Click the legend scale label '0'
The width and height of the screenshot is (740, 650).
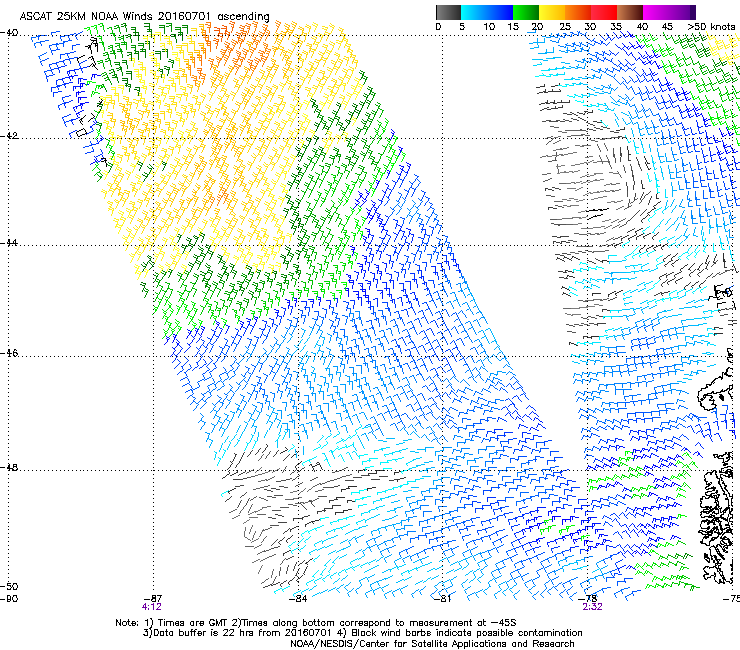438,27
